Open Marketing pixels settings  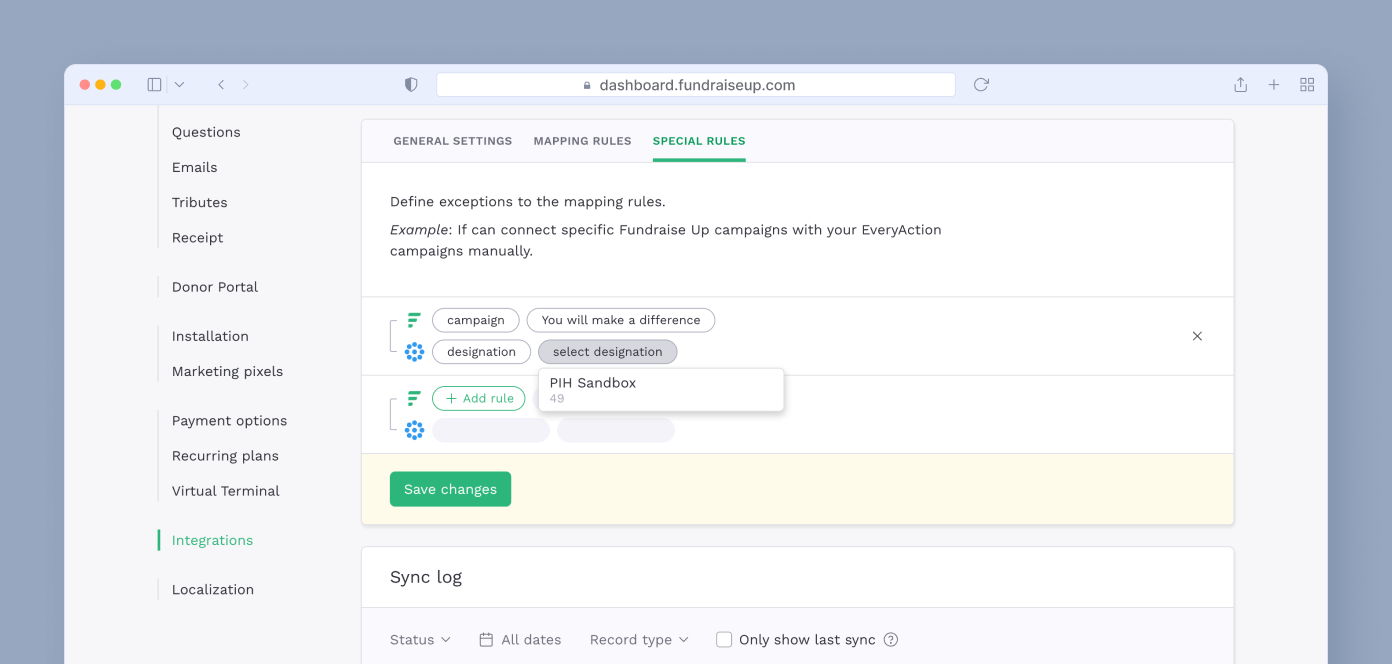(227, 371)
